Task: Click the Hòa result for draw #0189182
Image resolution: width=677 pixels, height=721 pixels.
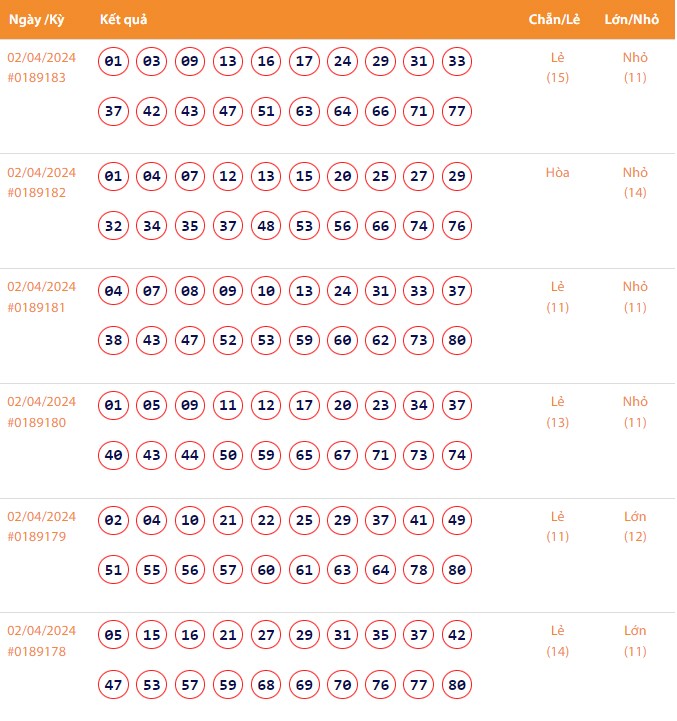Action: [x=557, y=172]
